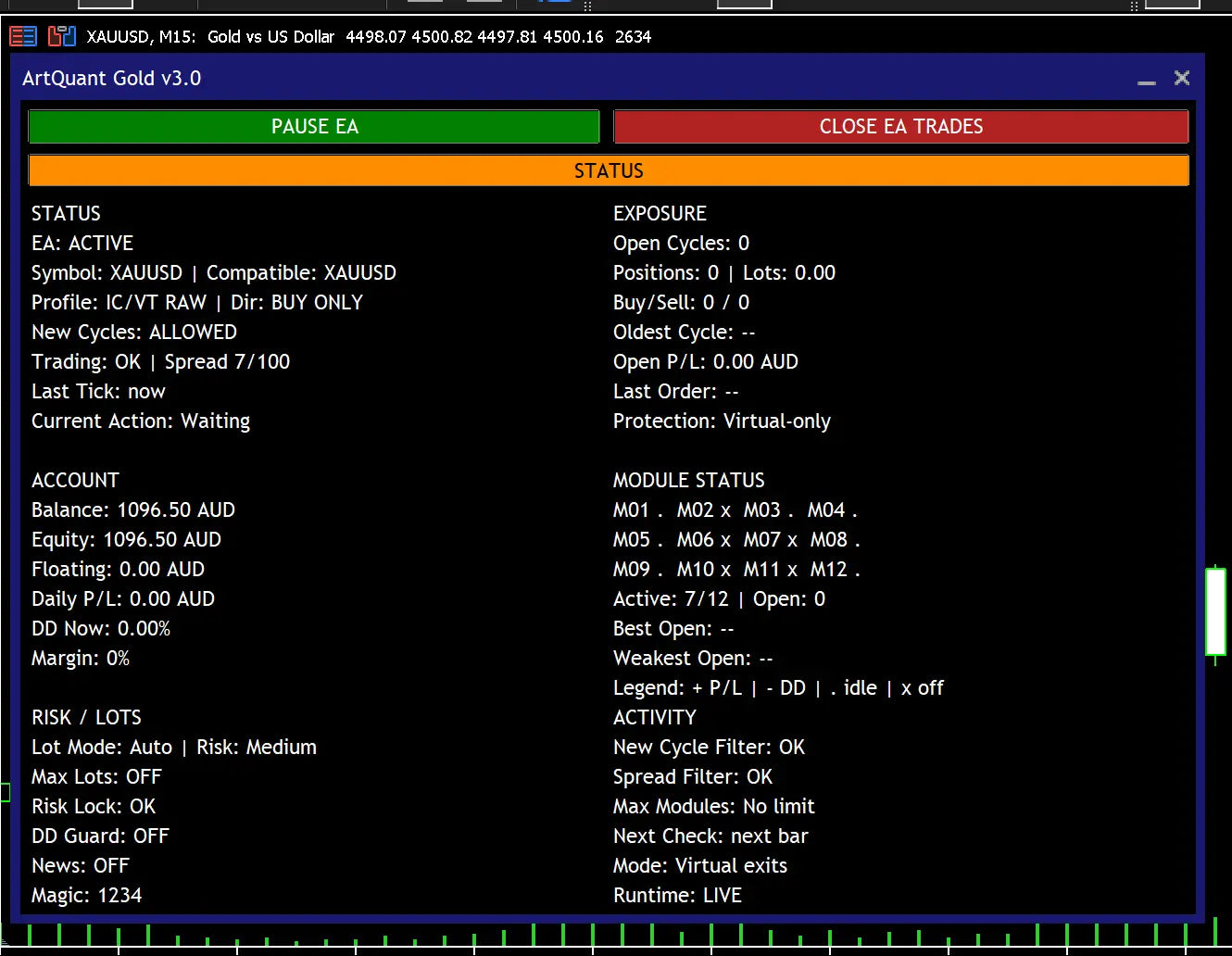This screenshot has height=956, width=1232.
Task: Click the 'Legend: + P/L | - DD | . idle | x off' line
Action: click(x=778, y=687)
